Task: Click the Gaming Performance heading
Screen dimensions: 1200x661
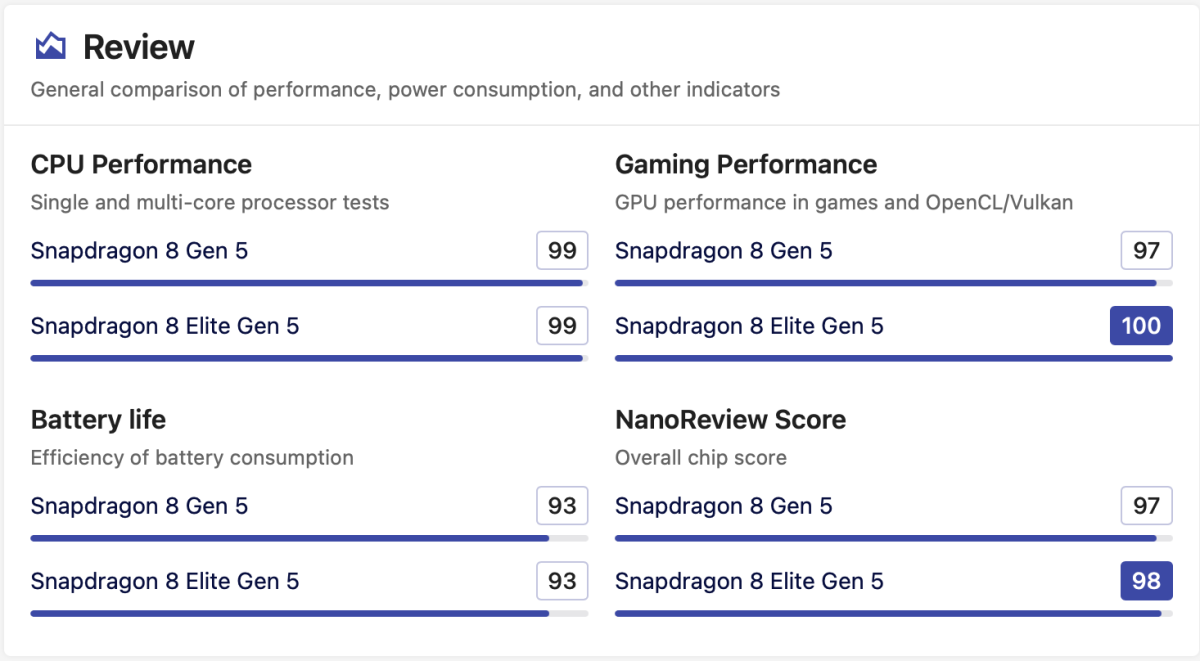Action: click(745, 165)
